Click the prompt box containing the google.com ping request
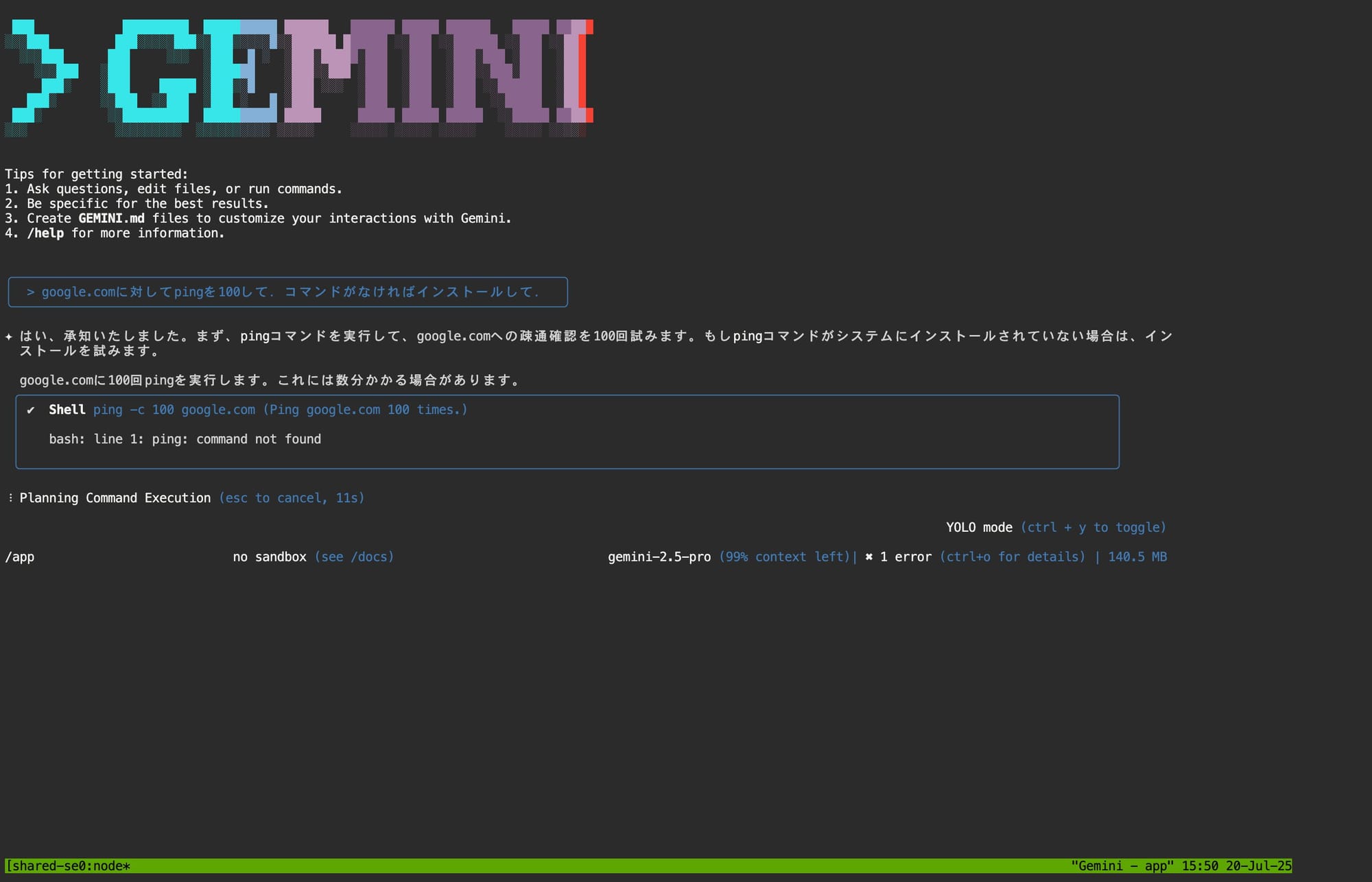 click(x=287, y=292)
